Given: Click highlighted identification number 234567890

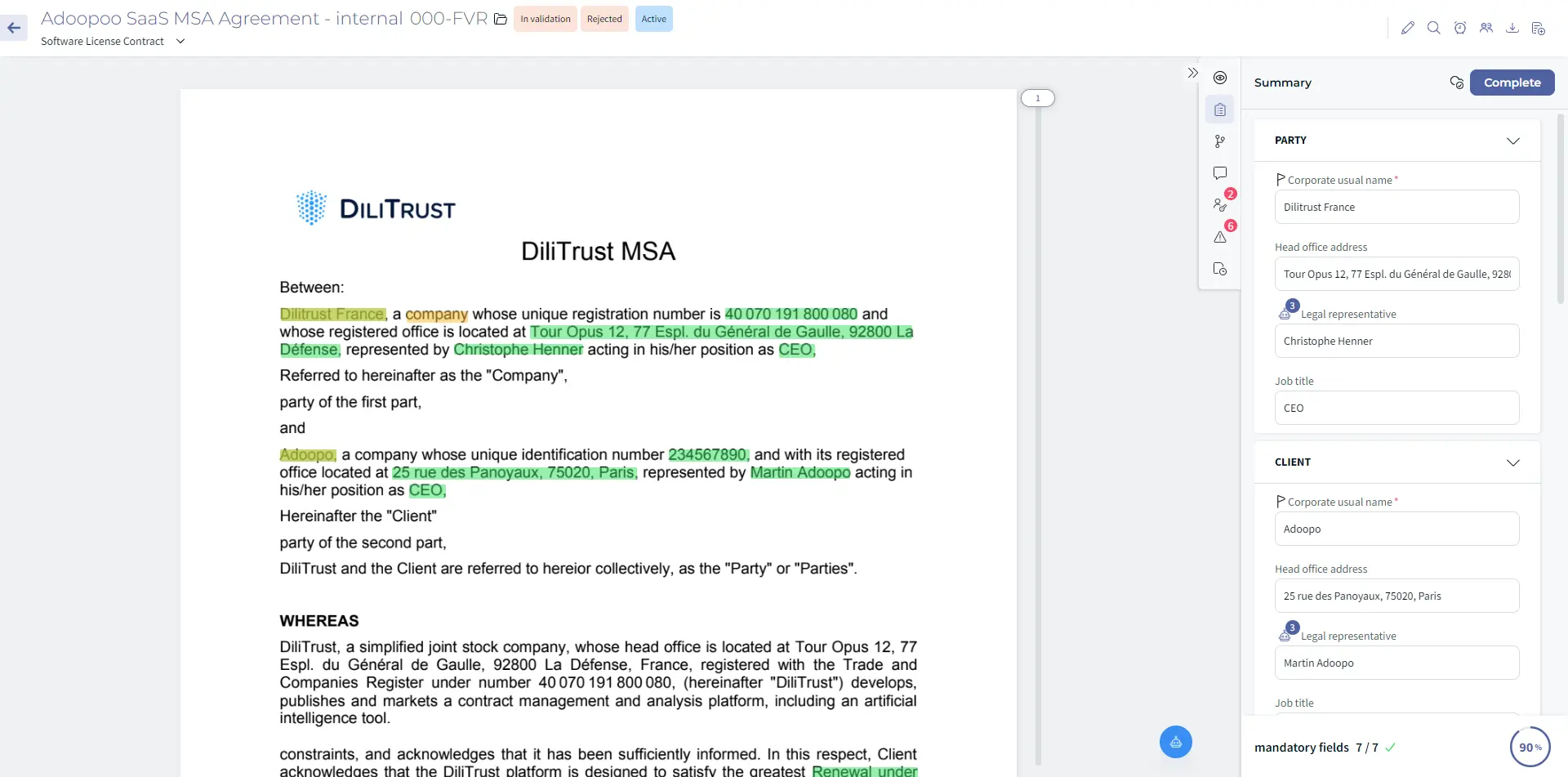Looking at the screenshot, I should pos(709,455).
